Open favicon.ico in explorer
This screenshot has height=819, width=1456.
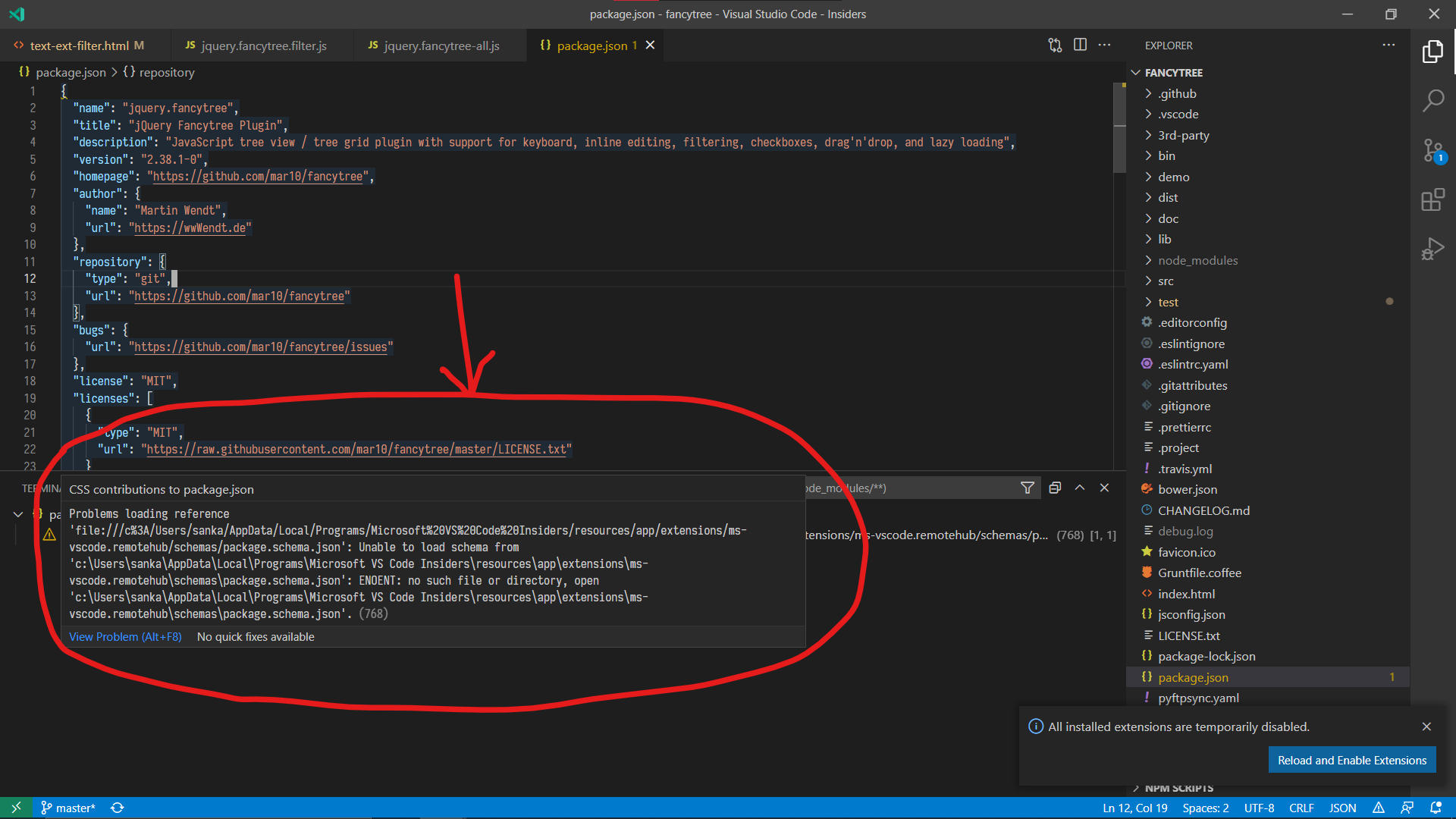1187,552
